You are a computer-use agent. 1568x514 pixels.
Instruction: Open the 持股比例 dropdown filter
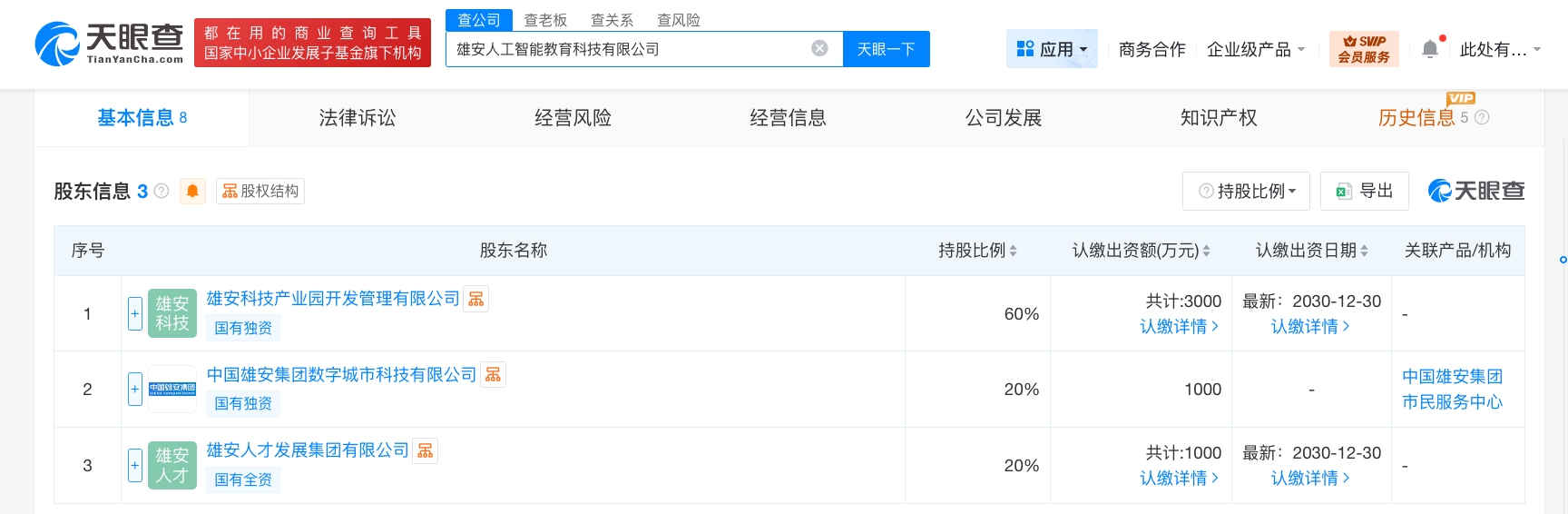click(x=1246, y=191)
